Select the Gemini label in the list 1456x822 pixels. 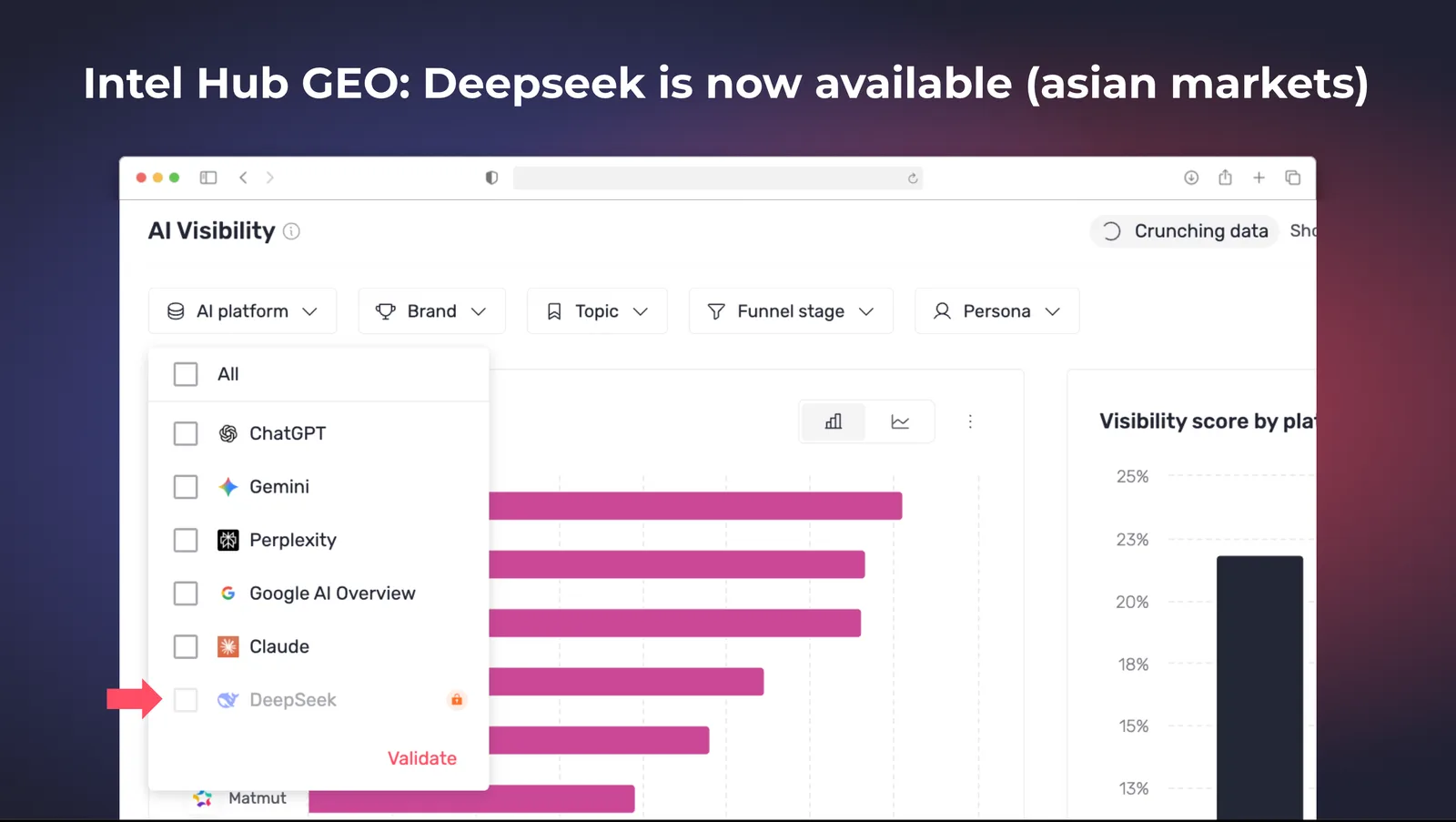point(279,487)
